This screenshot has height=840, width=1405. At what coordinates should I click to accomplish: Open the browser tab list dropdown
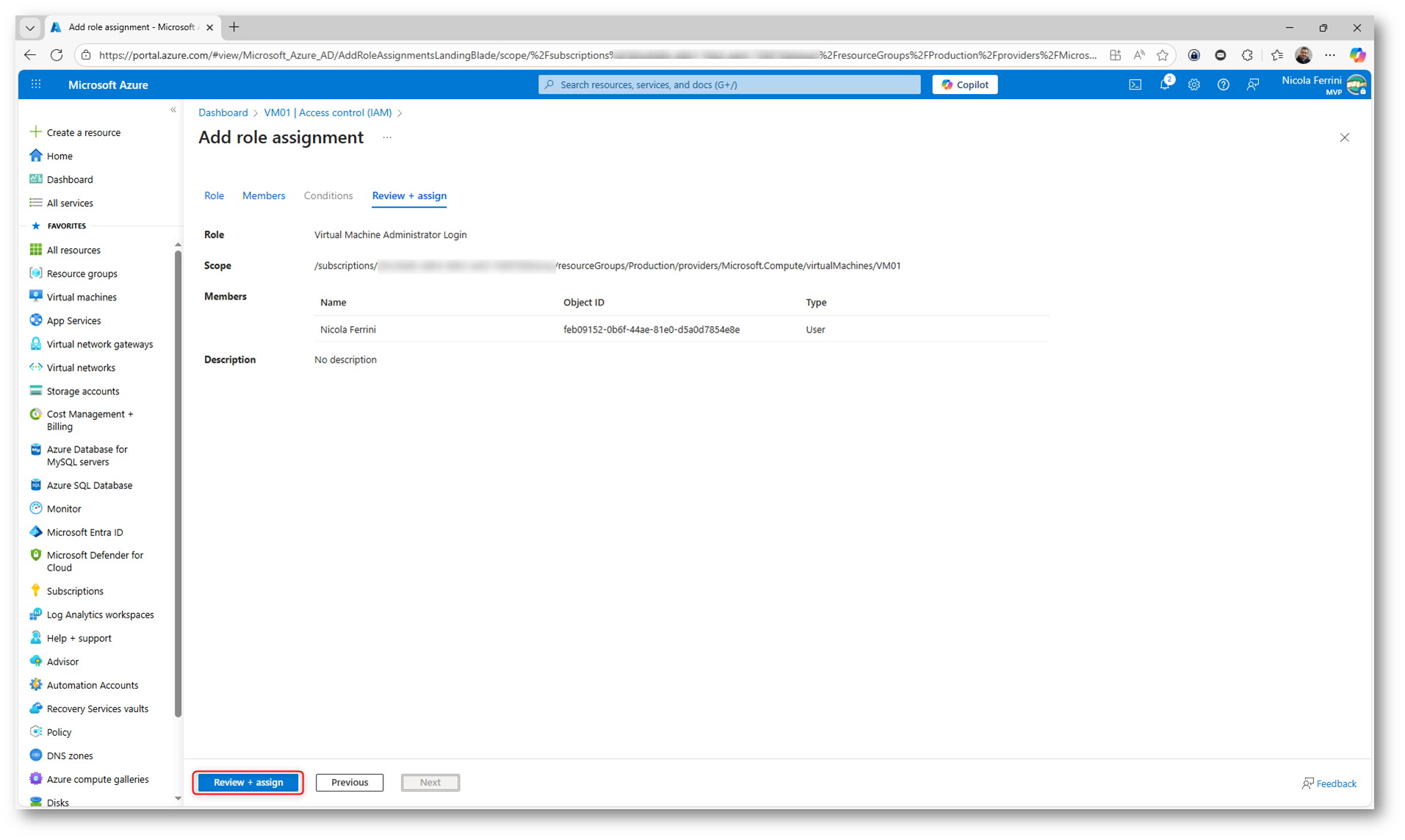click(x=30, y=27)
